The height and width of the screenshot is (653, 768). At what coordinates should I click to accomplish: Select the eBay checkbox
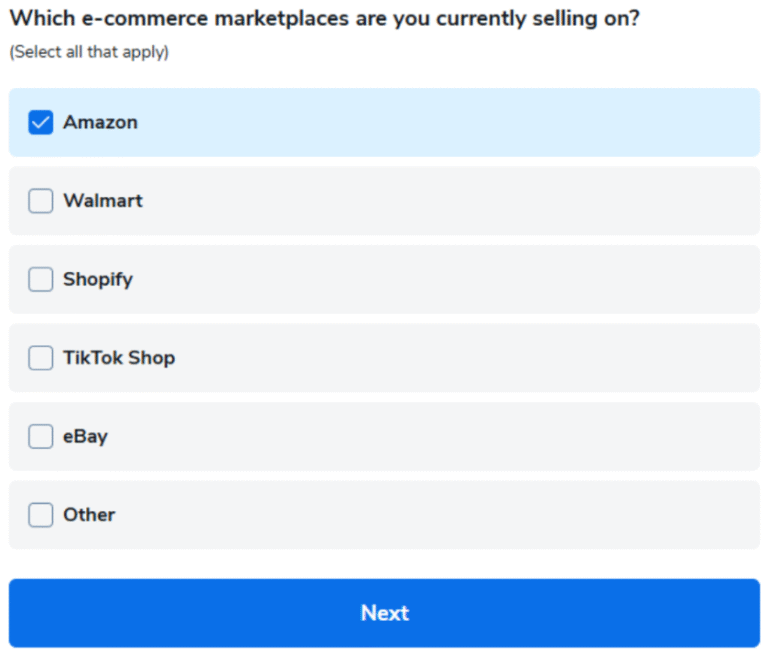click(41, 436)
